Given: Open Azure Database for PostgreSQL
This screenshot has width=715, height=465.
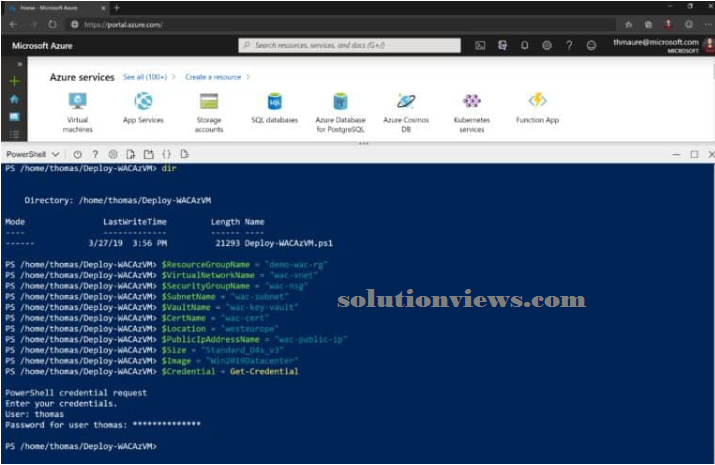Looking at the screenshot, I should click(340, 112).
